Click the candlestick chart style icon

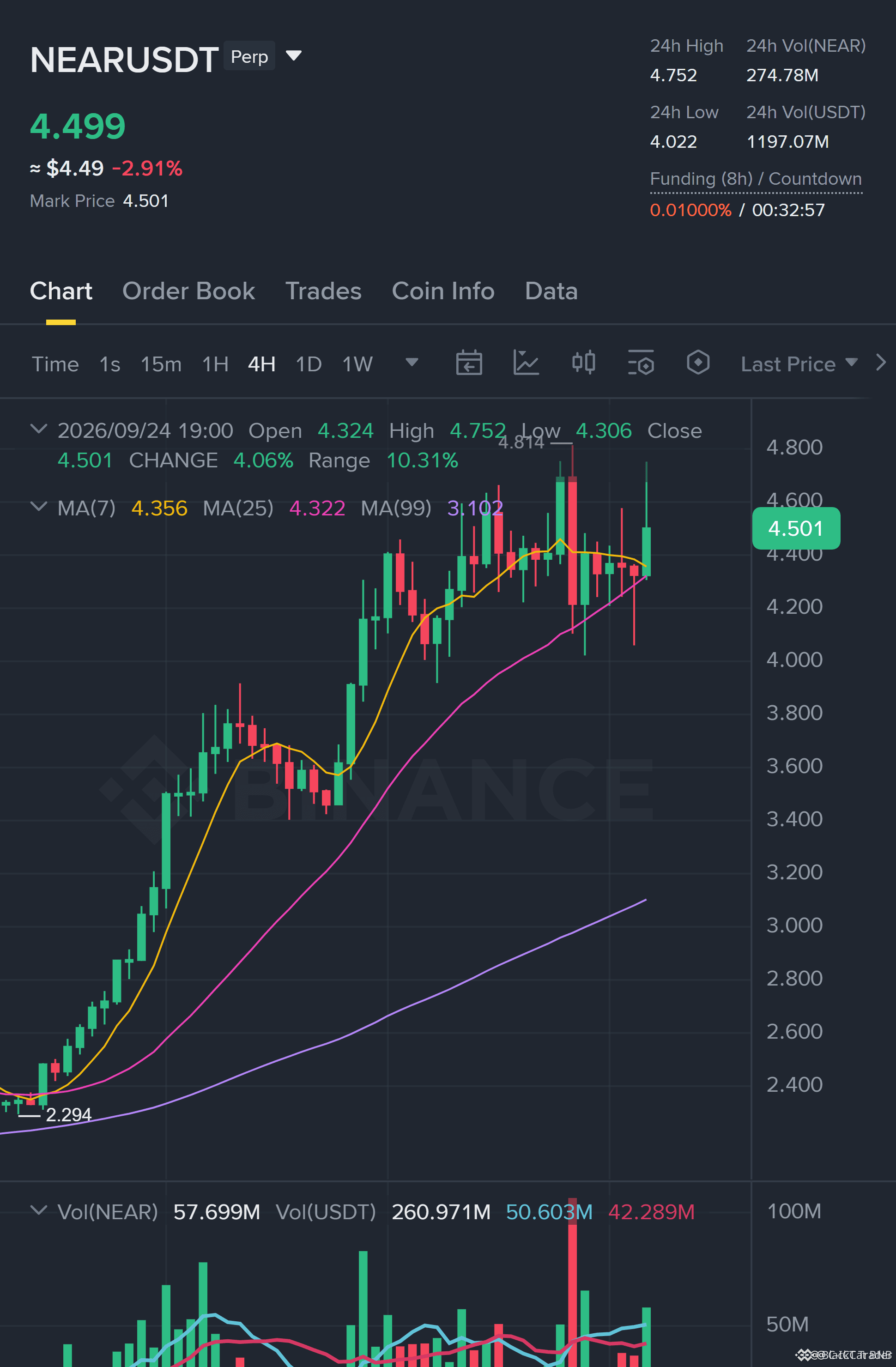(x=583, y=363)
